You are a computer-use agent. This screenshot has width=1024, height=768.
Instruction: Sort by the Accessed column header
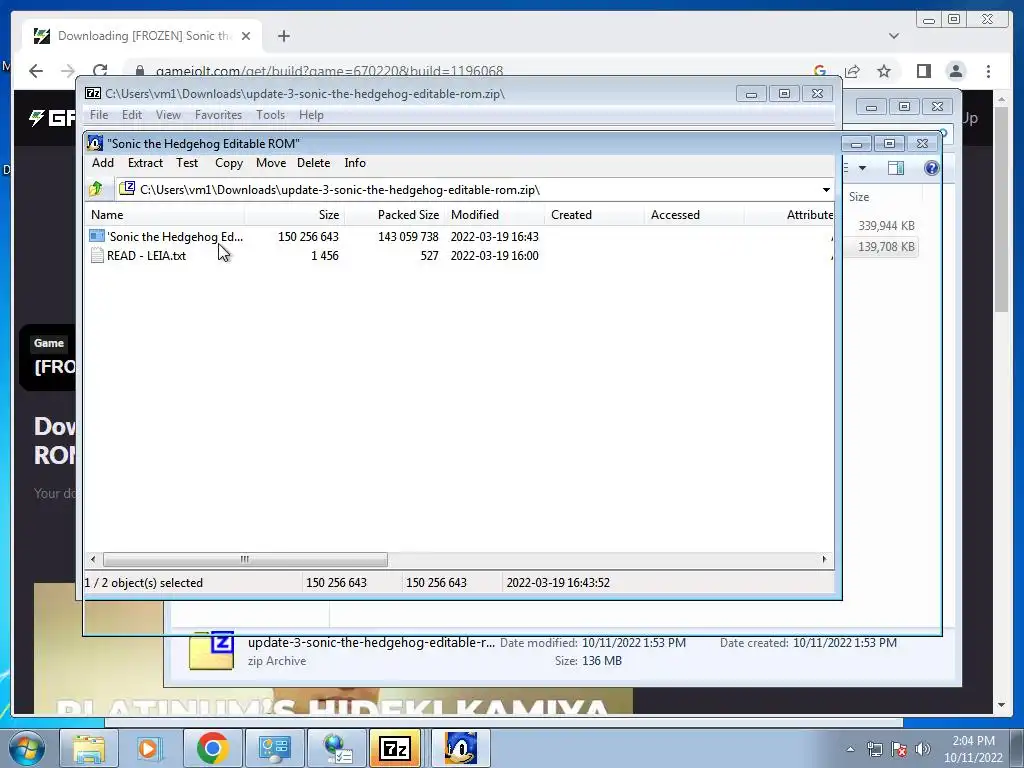pyautogui.click(x=694, y=215)
